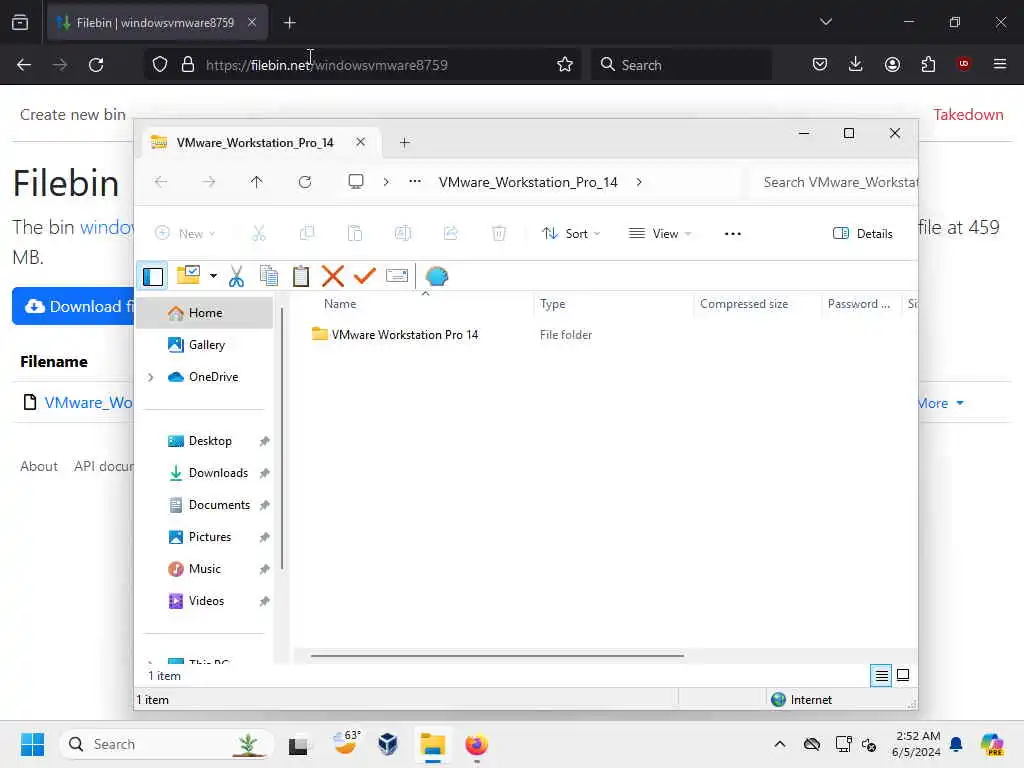
Task: Click the Password column header
Action: pyautogui.click(x=859, y=304)
